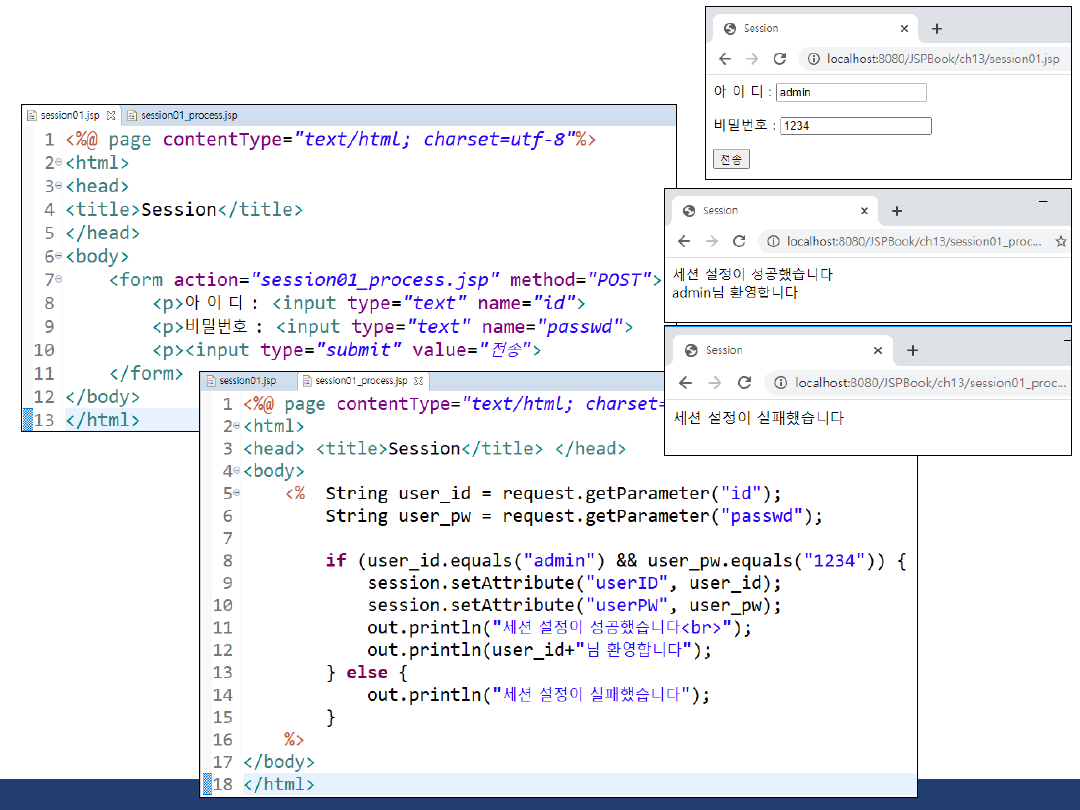Close the active session01.jsp tab in top editor
This screenshot has height=810, width=1080.
point(111,116)
